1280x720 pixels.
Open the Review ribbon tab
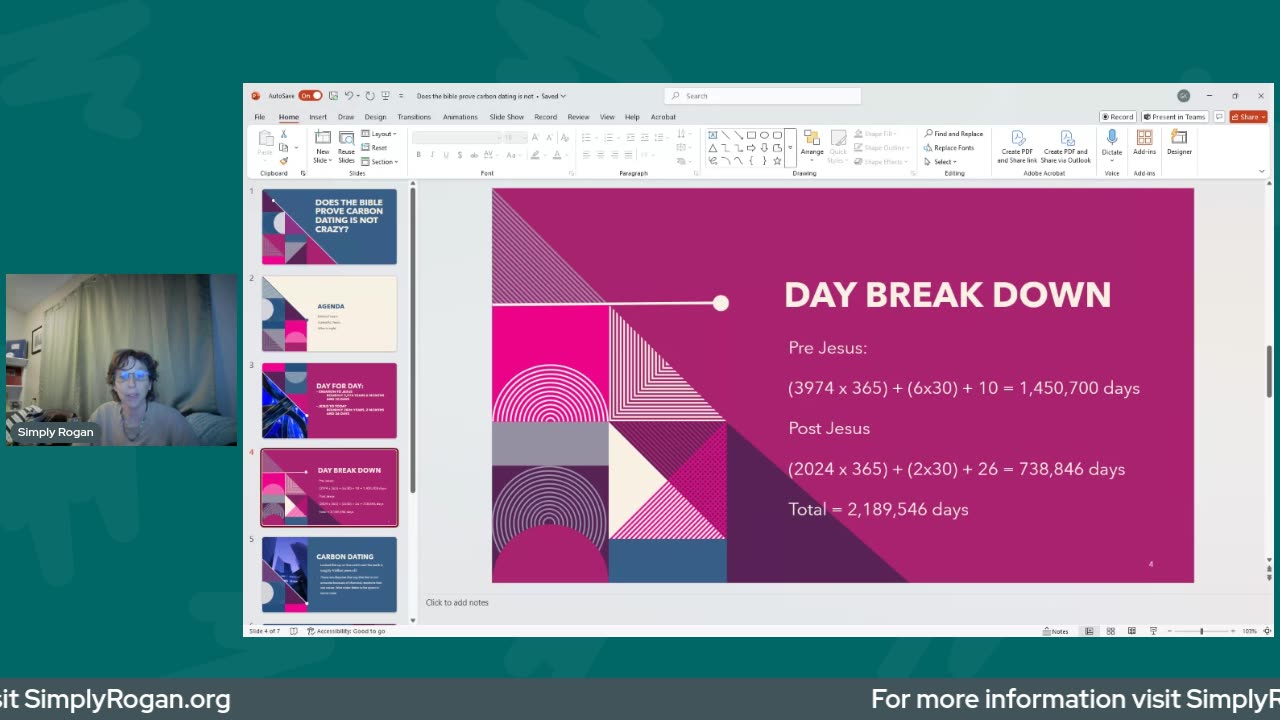click(578, 117)
